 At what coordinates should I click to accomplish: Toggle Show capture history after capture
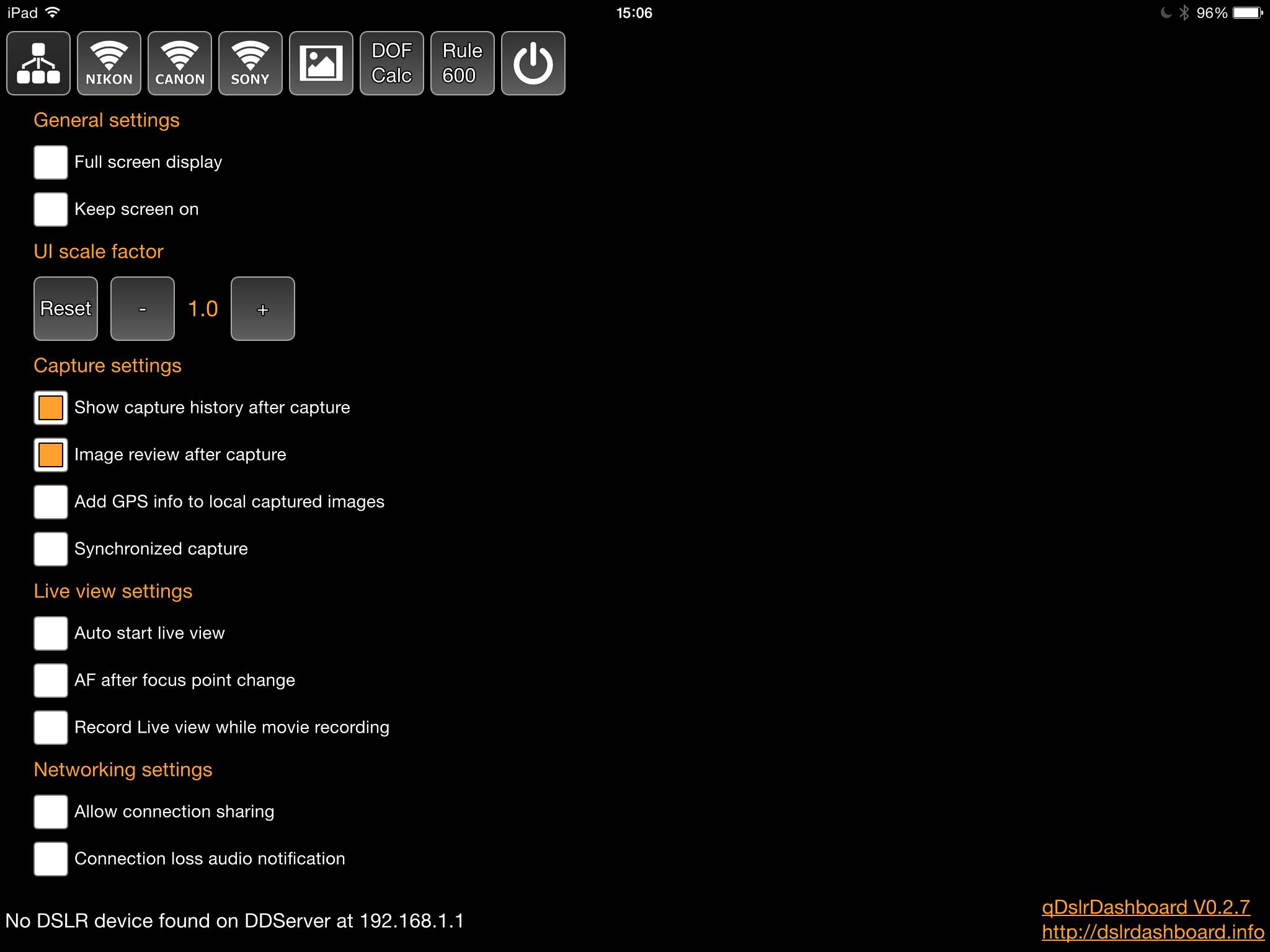[x=50, y=407]
